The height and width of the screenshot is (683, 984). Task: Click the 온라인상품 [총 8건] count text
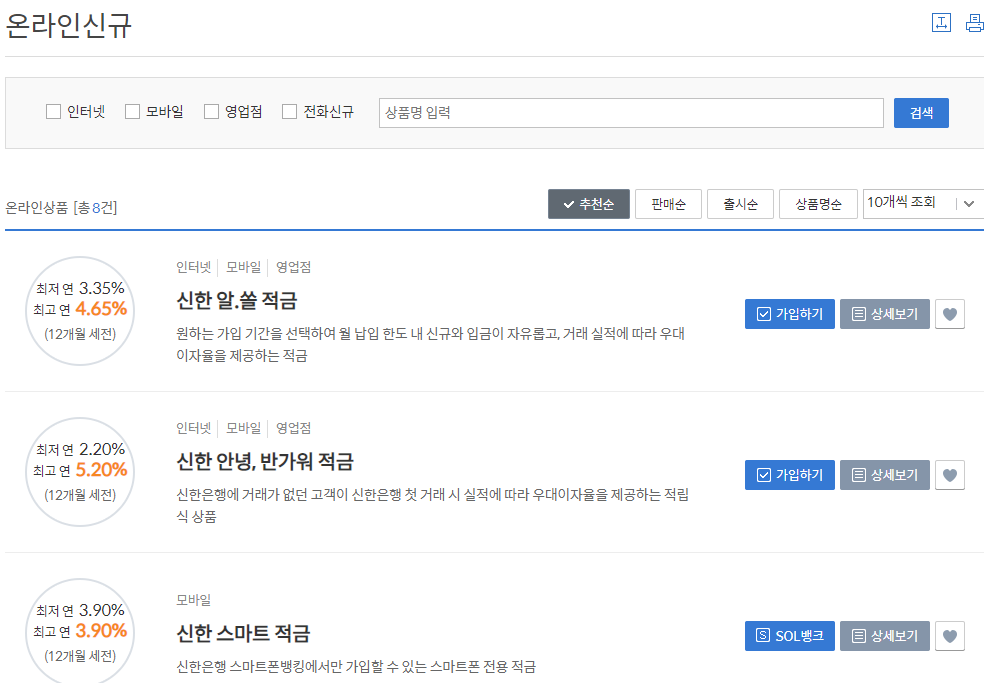click(x=61, y=208)
